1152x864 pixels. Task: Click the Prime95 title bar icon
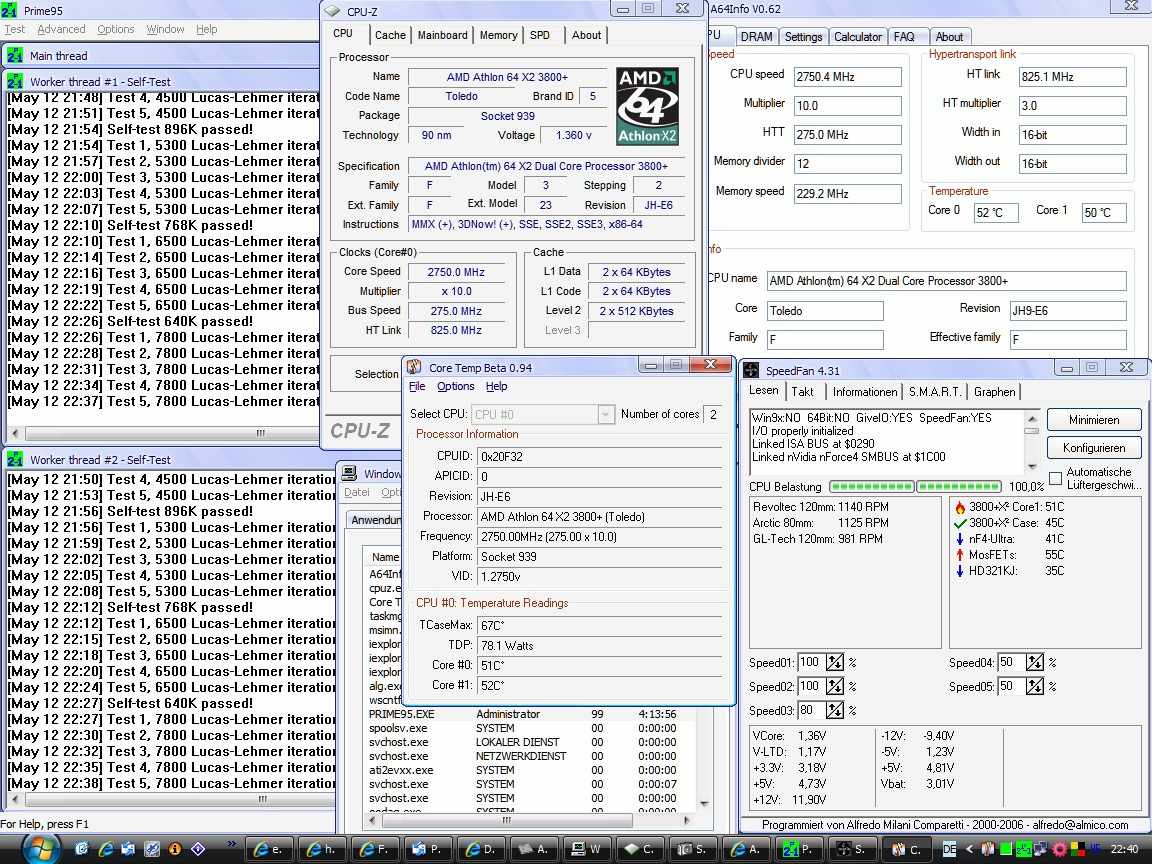tap(10, 10)
